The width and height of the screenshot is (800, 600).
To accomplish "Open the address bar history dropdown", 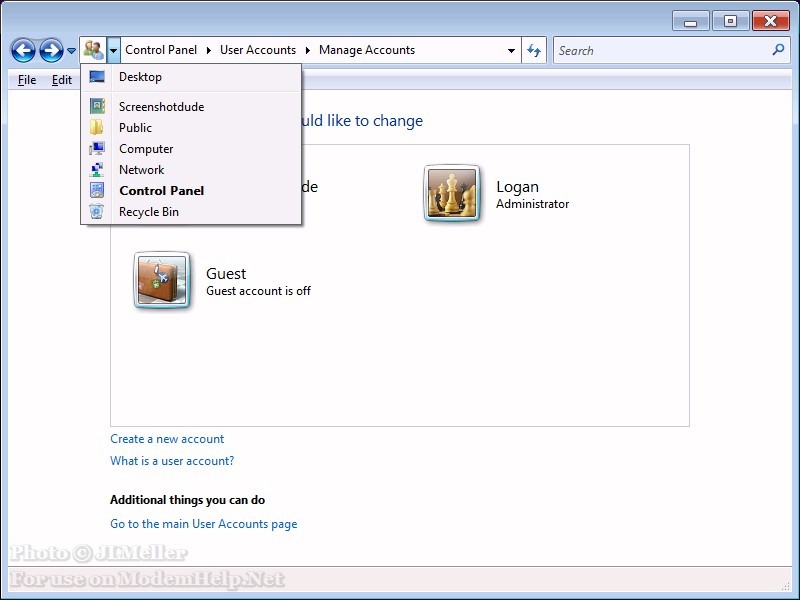I will [x=511, y=51].
